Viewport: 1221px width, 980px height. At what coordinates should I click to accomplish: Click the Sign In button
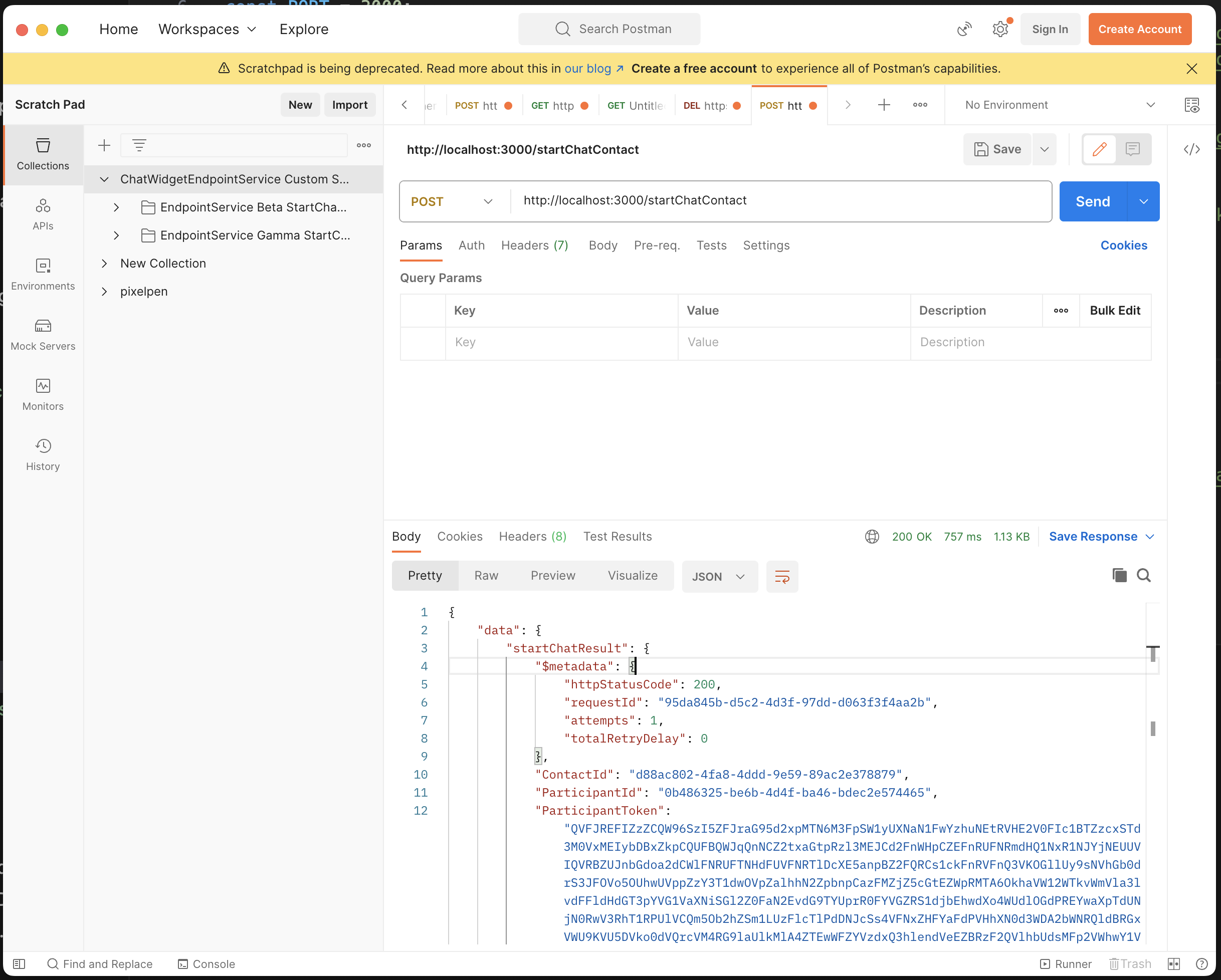[x=1050, y=29]
